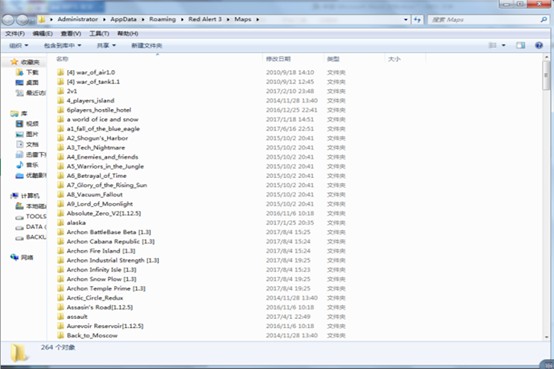This screenshot has height=369, width=554.
Task: Open the 工具(T) menu
Action: (x=99, y=34)
